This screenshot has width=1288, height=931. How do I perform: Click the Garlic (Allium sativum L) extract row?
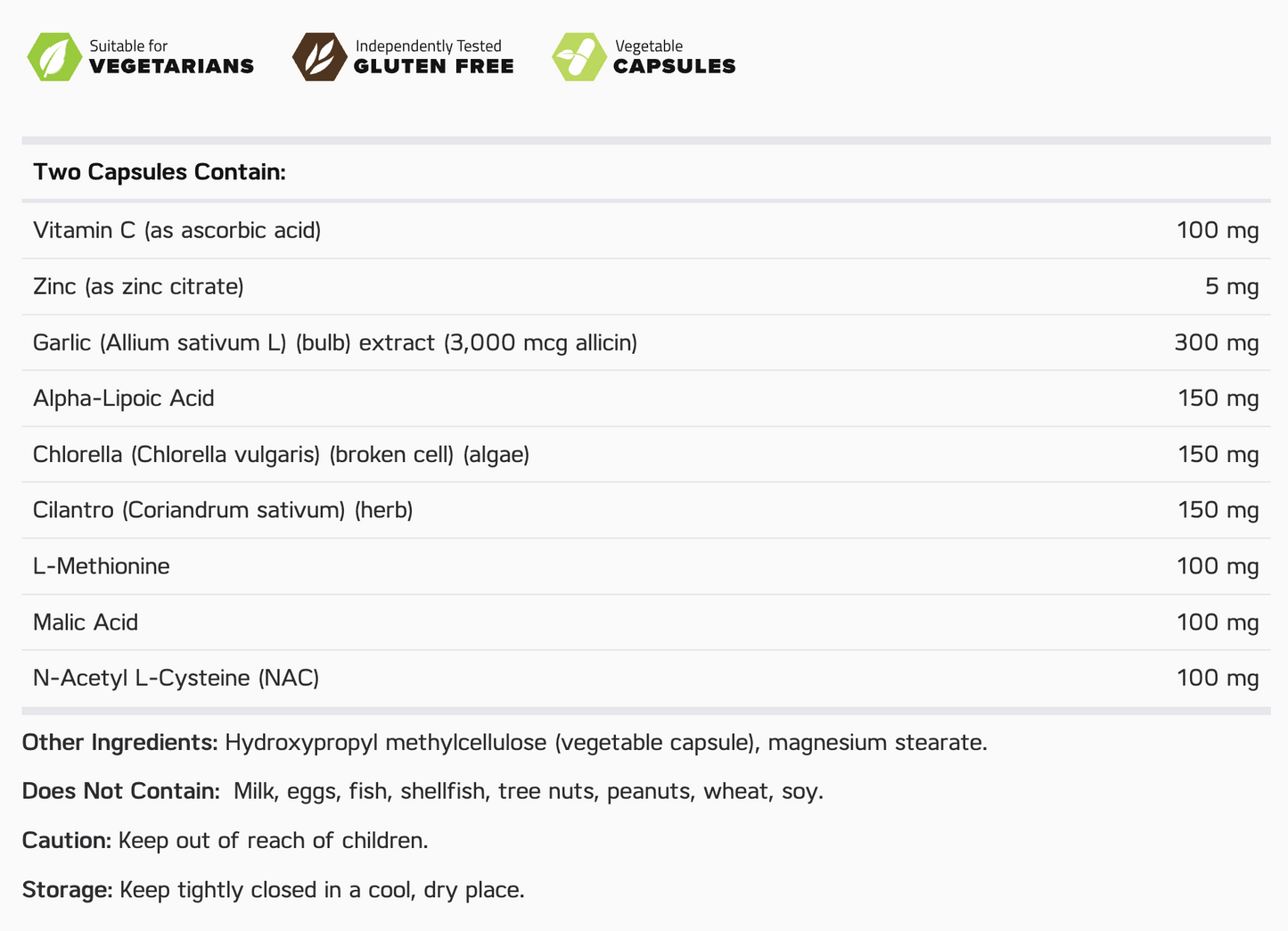pyautogui.click(x=334, y=343)
